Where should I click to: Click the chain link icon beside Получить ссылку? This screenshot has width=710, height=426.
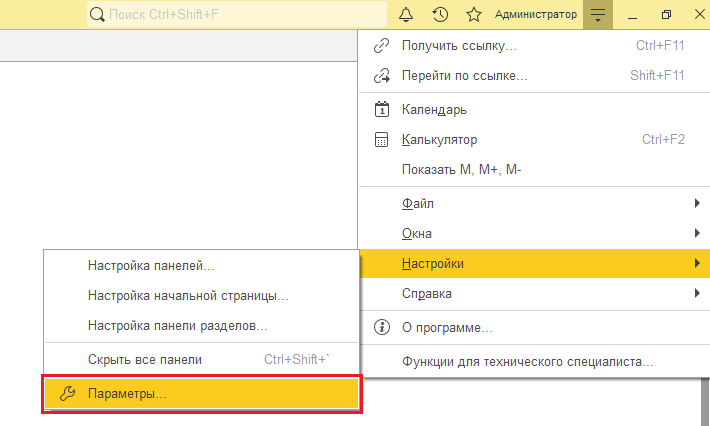pyautogui.click(x=381, y=46)
